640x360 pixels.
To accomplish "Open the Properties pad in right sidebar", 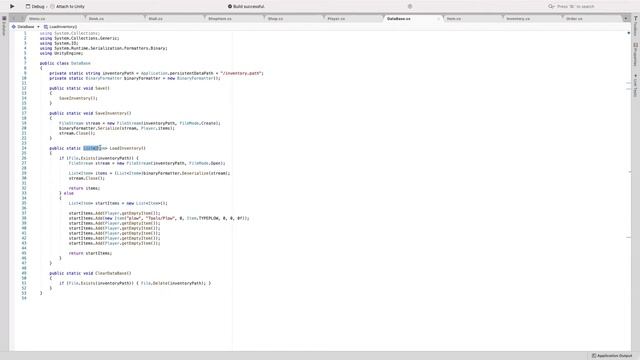I will 636,54.
